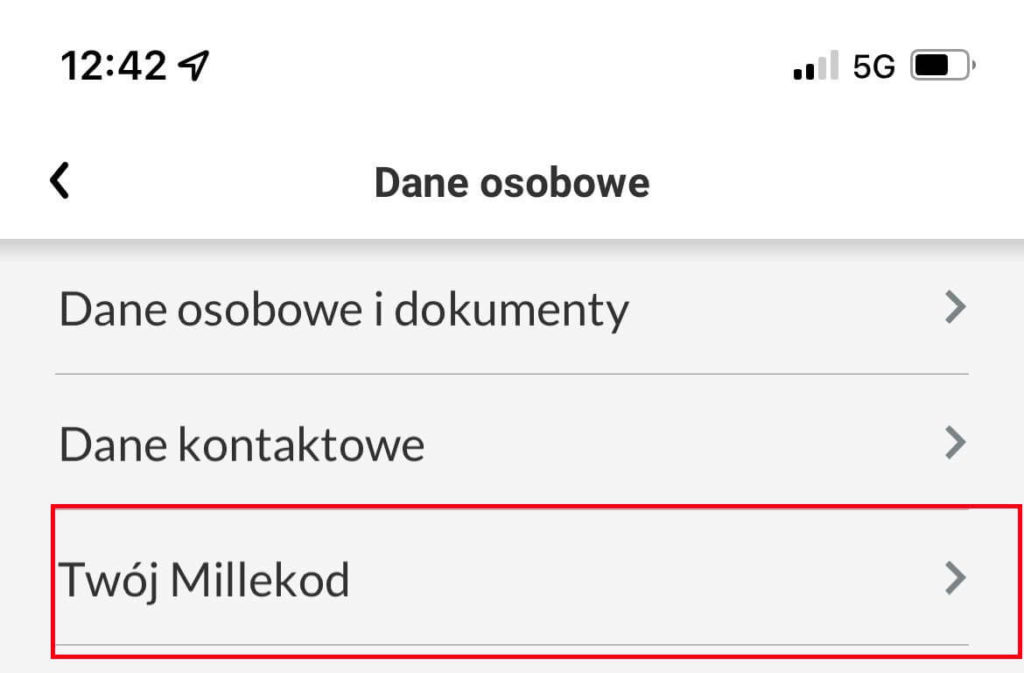Tap the Dane osobowe screen title
The width and height of the screenshot is (1024, 673).
512,181
